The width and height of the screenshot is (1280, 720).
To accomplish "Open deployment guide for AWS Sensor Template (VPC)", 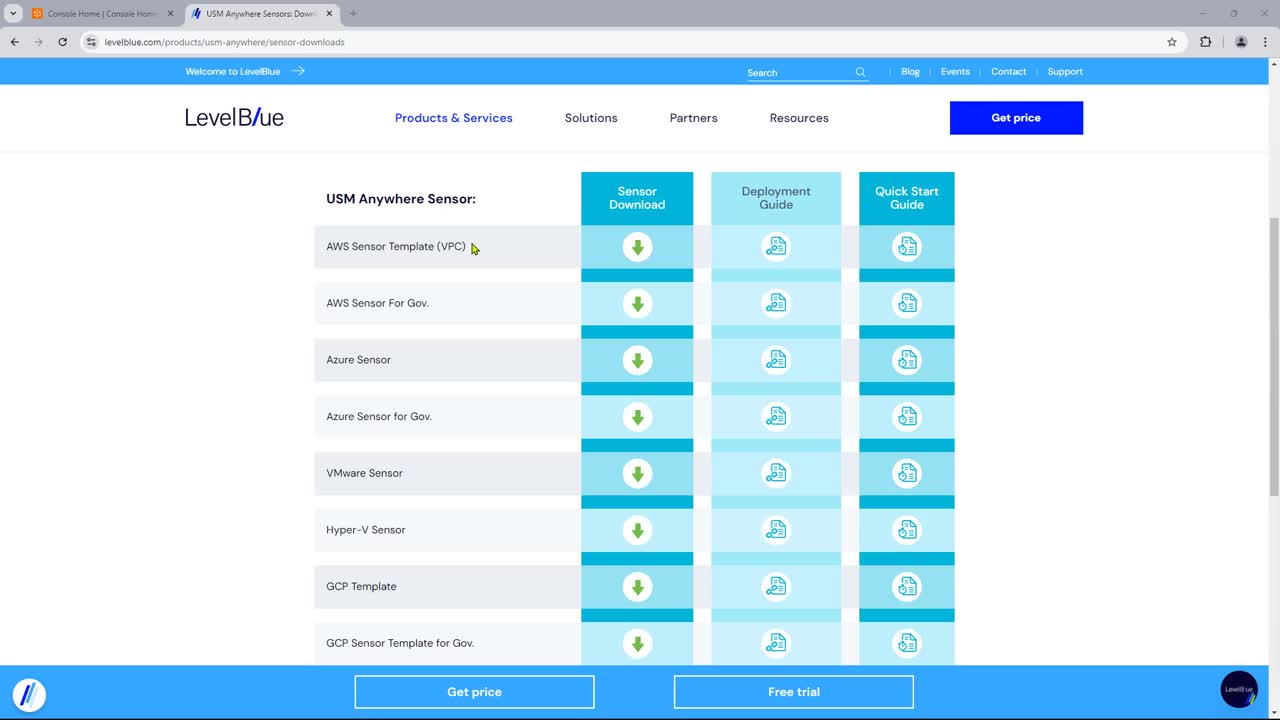I will point(776,247).
